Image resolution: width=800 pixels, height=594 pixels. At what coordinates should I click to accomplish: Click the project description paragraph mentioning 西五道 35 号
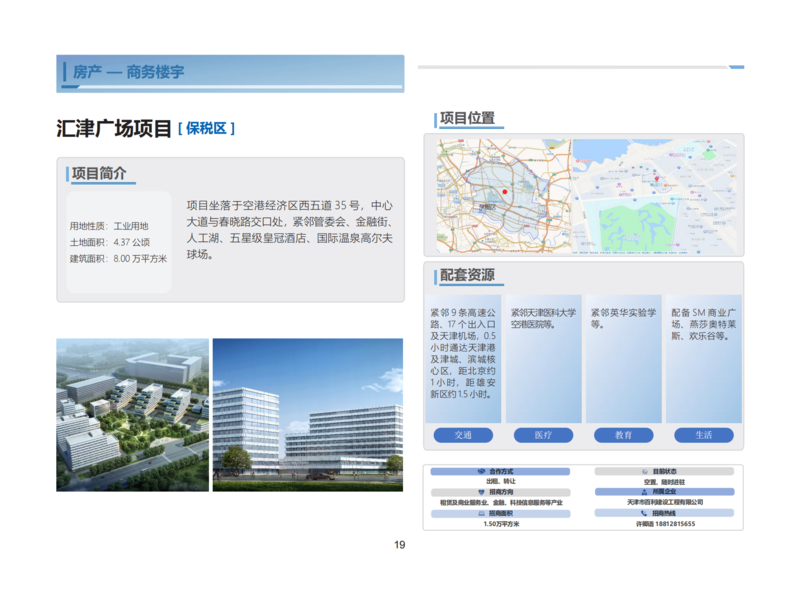[x=289, y=230]
